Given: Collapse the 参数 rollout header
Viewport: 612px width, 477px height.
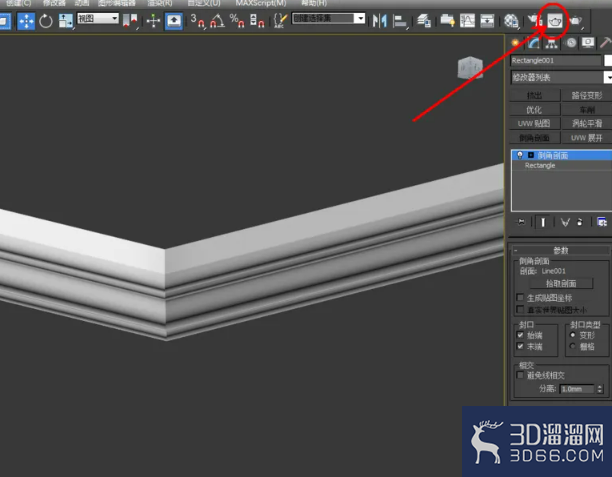Looking at the screenshot, I should point(560,250).
